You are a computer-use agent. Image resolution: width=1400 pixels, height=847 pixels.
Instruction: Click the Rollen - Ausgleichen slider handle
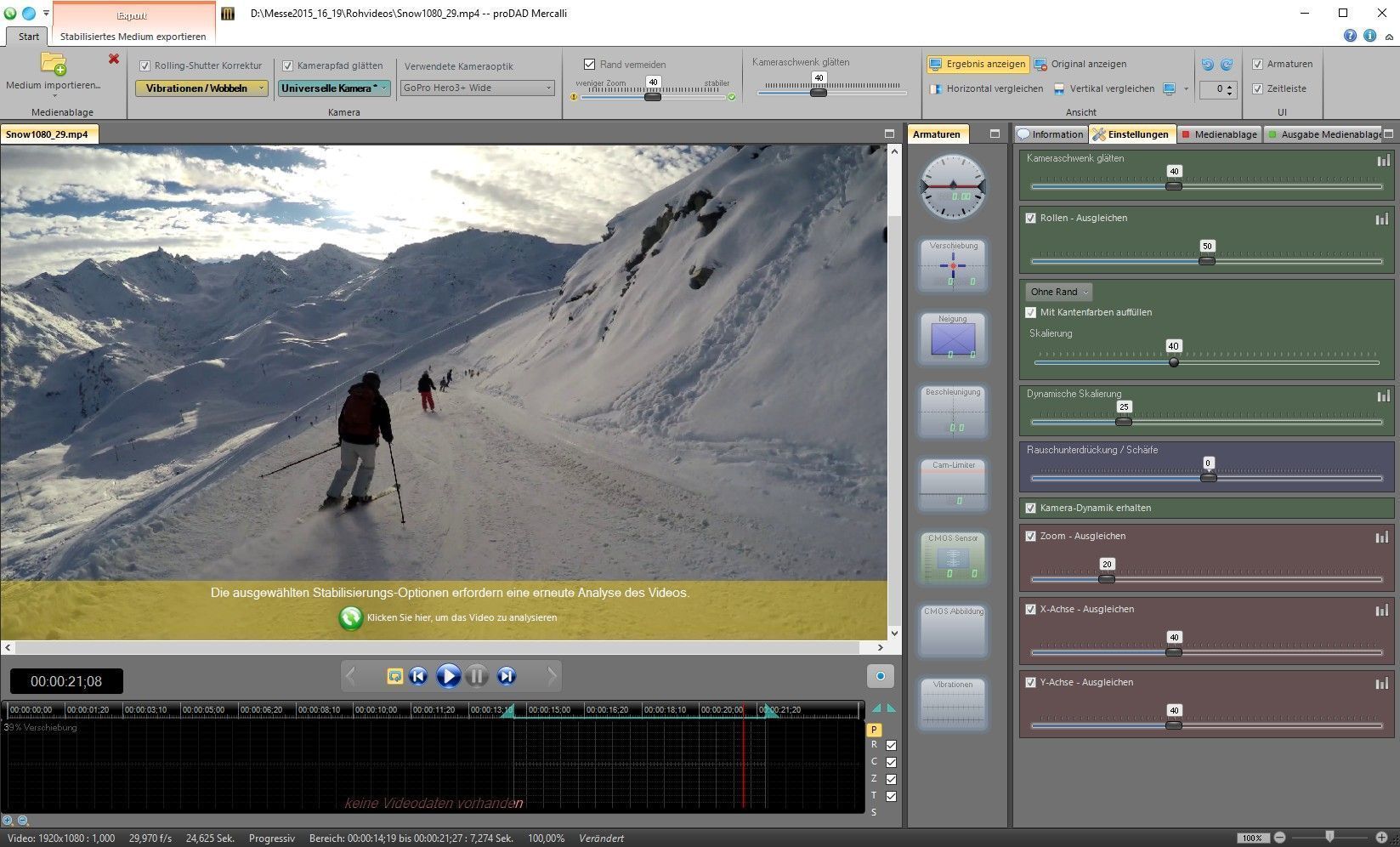point(1206,260)
